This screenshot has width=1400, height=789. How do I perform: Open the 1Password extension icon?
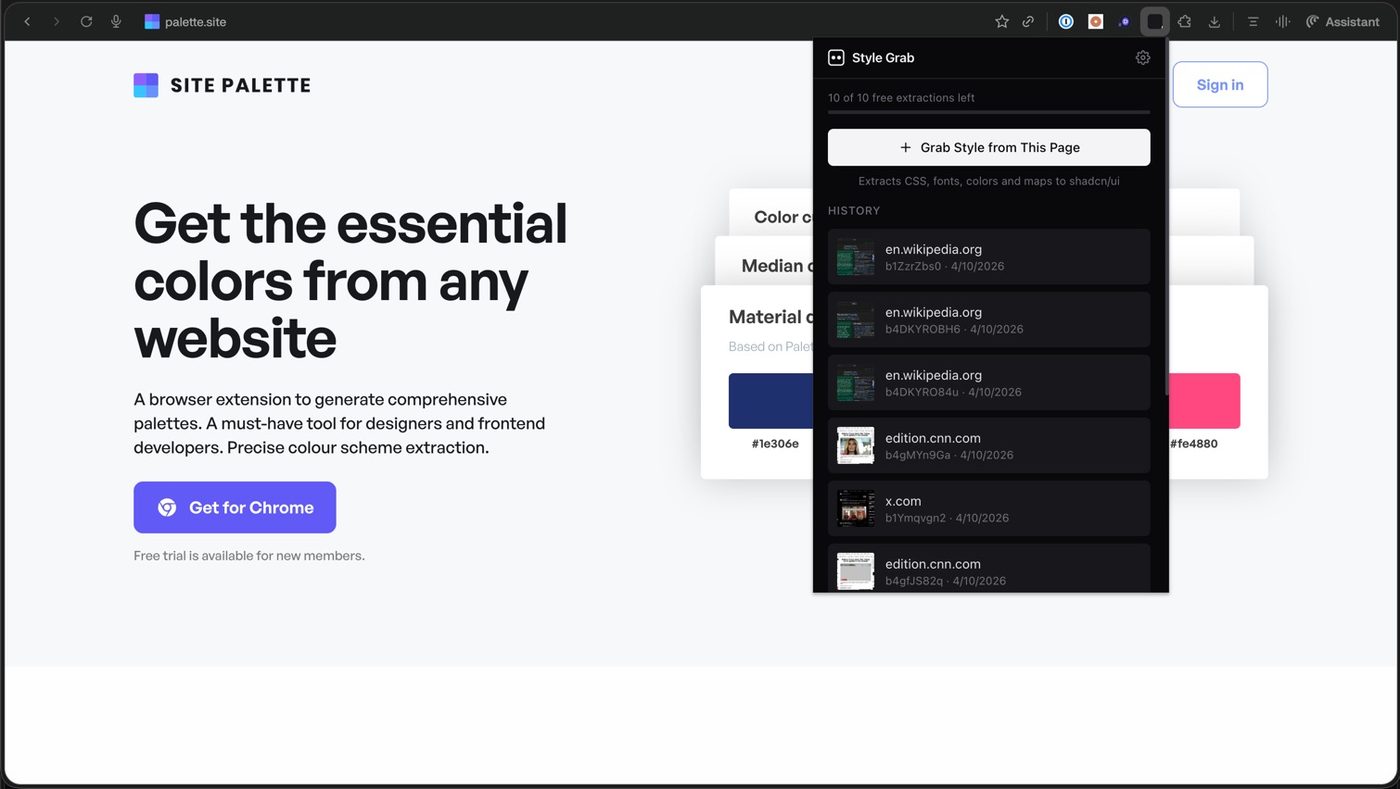click(x=1066, y=21)
